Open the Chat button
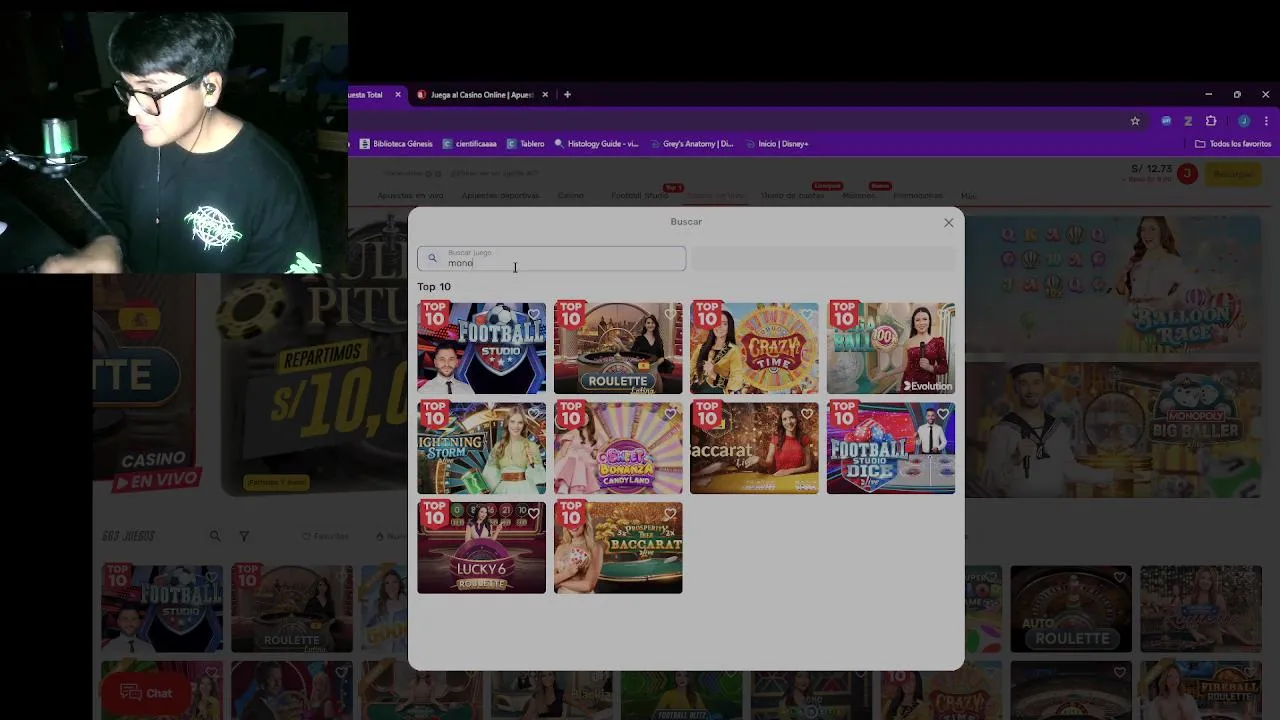 [x=146, y=693]
